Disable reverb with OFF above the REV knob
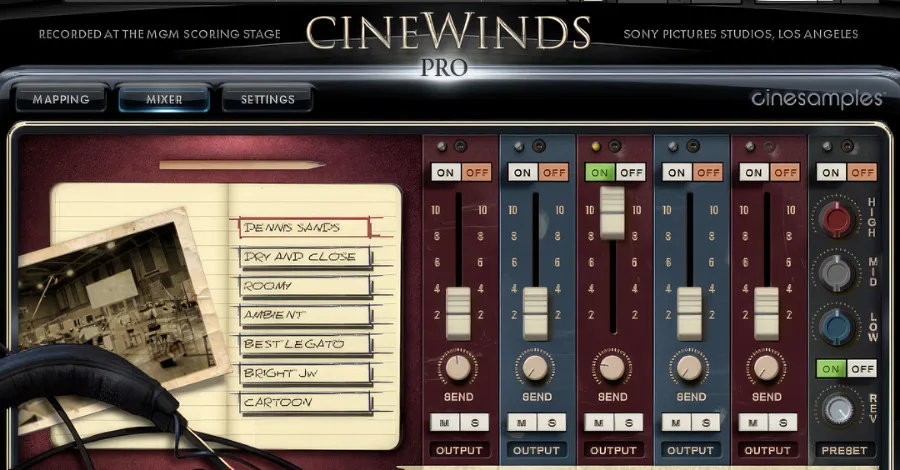 click(x=862, y=369)
